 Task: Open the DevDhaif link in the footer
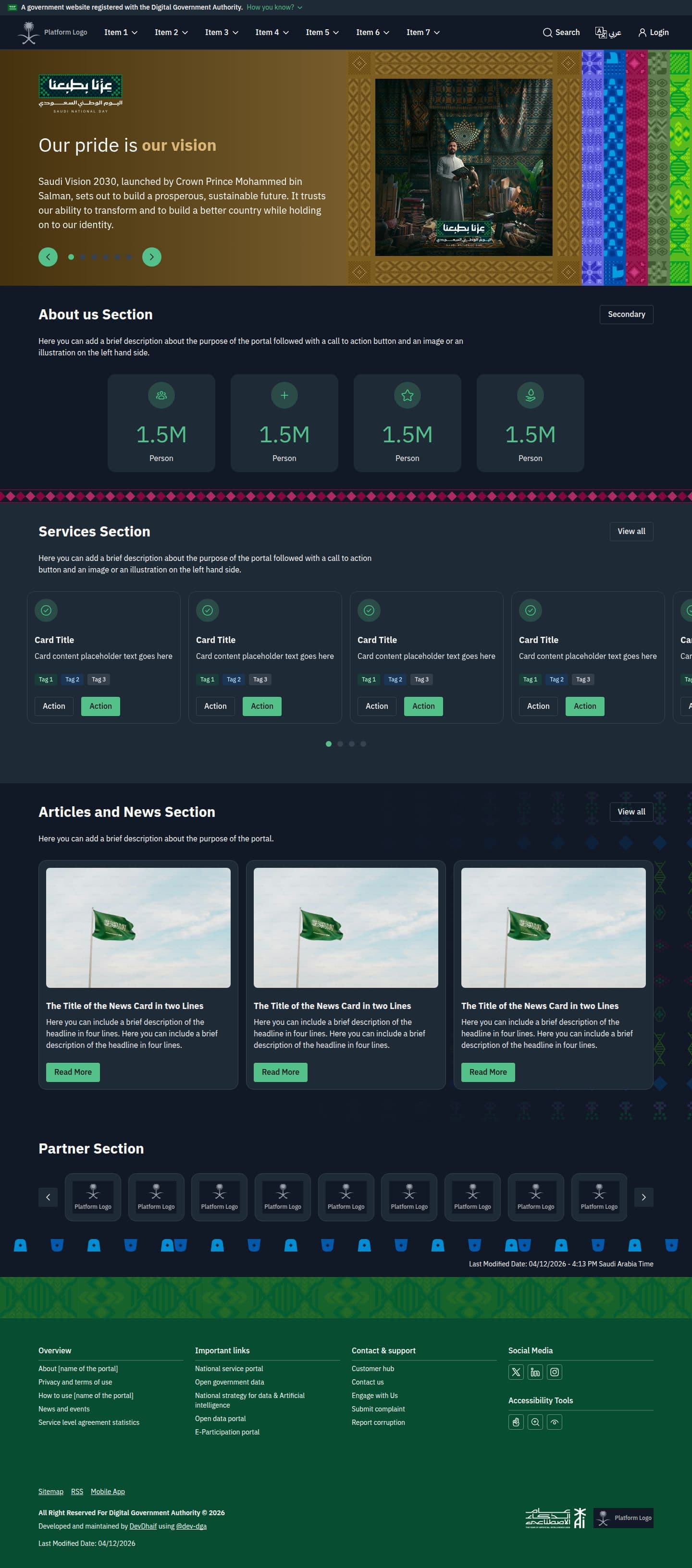[143, 1526]
